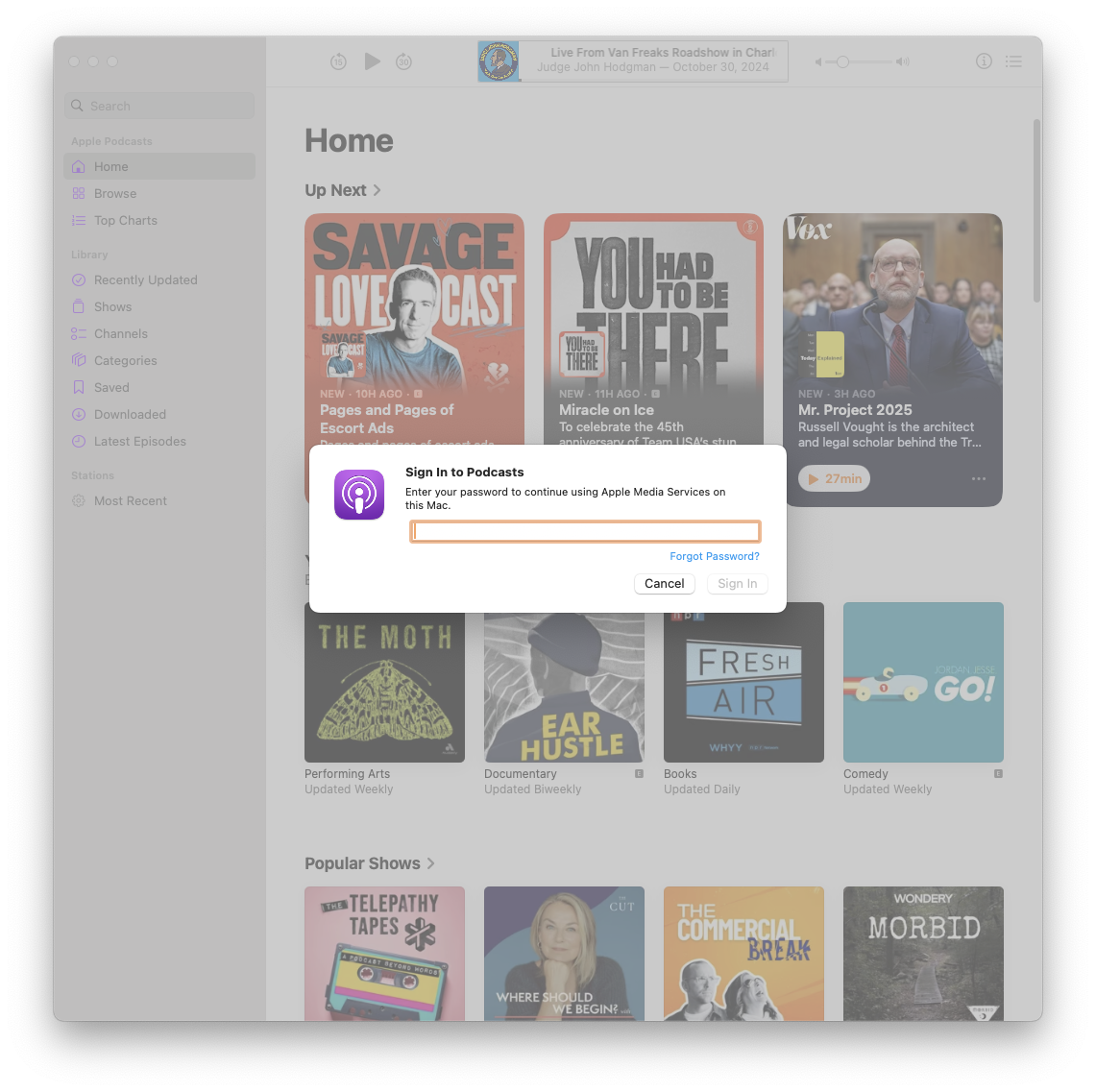
Task: Click the Channels icon in sidebar
Action: [x=79, y=333]
